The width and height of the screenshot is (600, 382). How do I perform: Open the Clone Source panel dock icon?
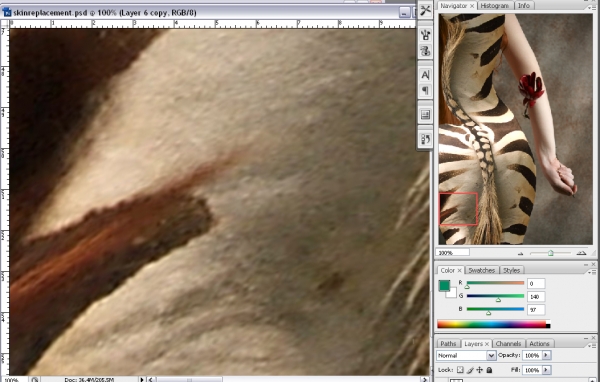(x=425, y=51)
